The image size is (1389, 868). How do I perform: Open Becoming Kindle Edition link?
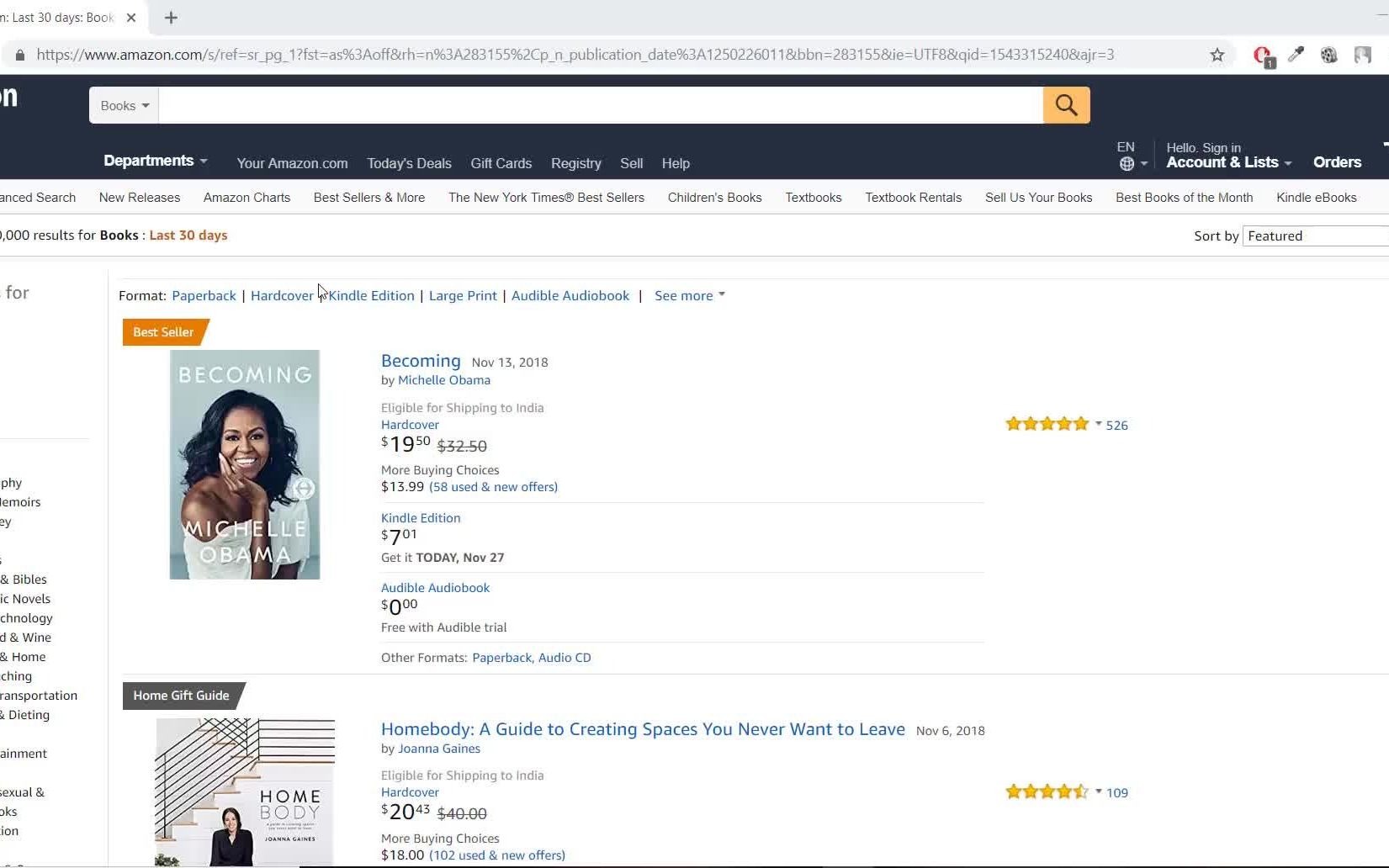[421, 518]
